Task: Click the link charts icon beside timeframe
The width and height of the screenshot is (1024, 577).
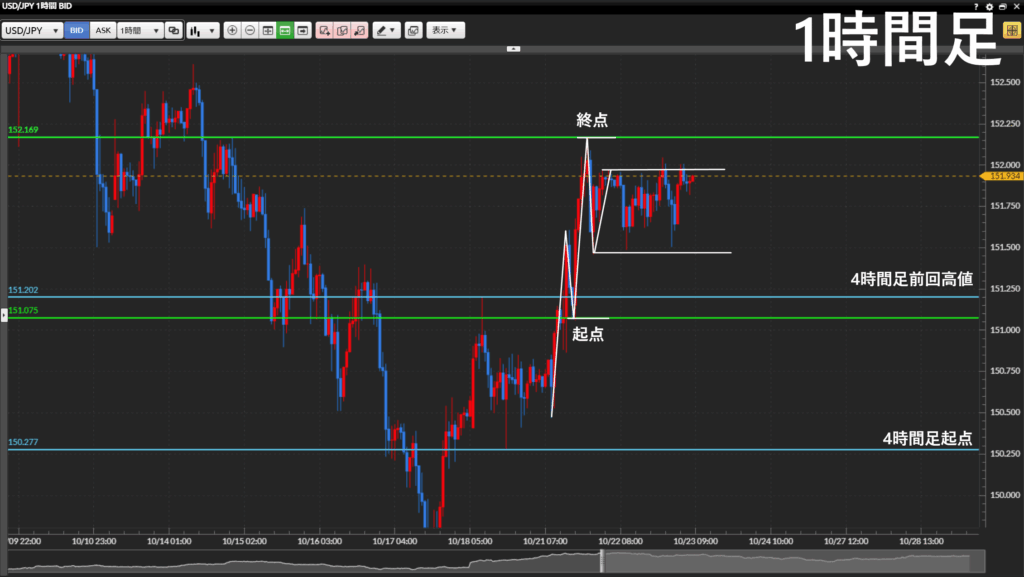Action: point(174,30)
